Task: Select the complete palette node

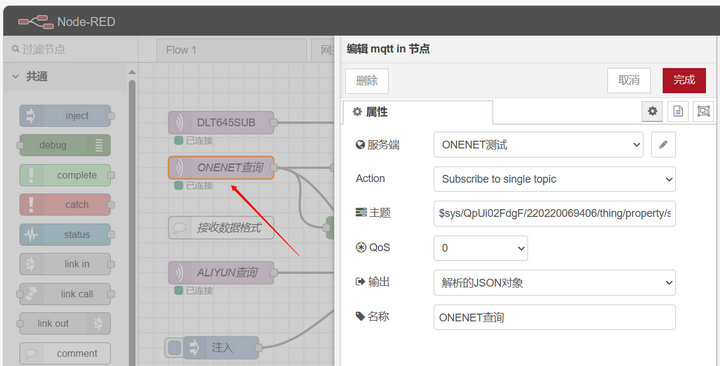Action: click(65, 175)
